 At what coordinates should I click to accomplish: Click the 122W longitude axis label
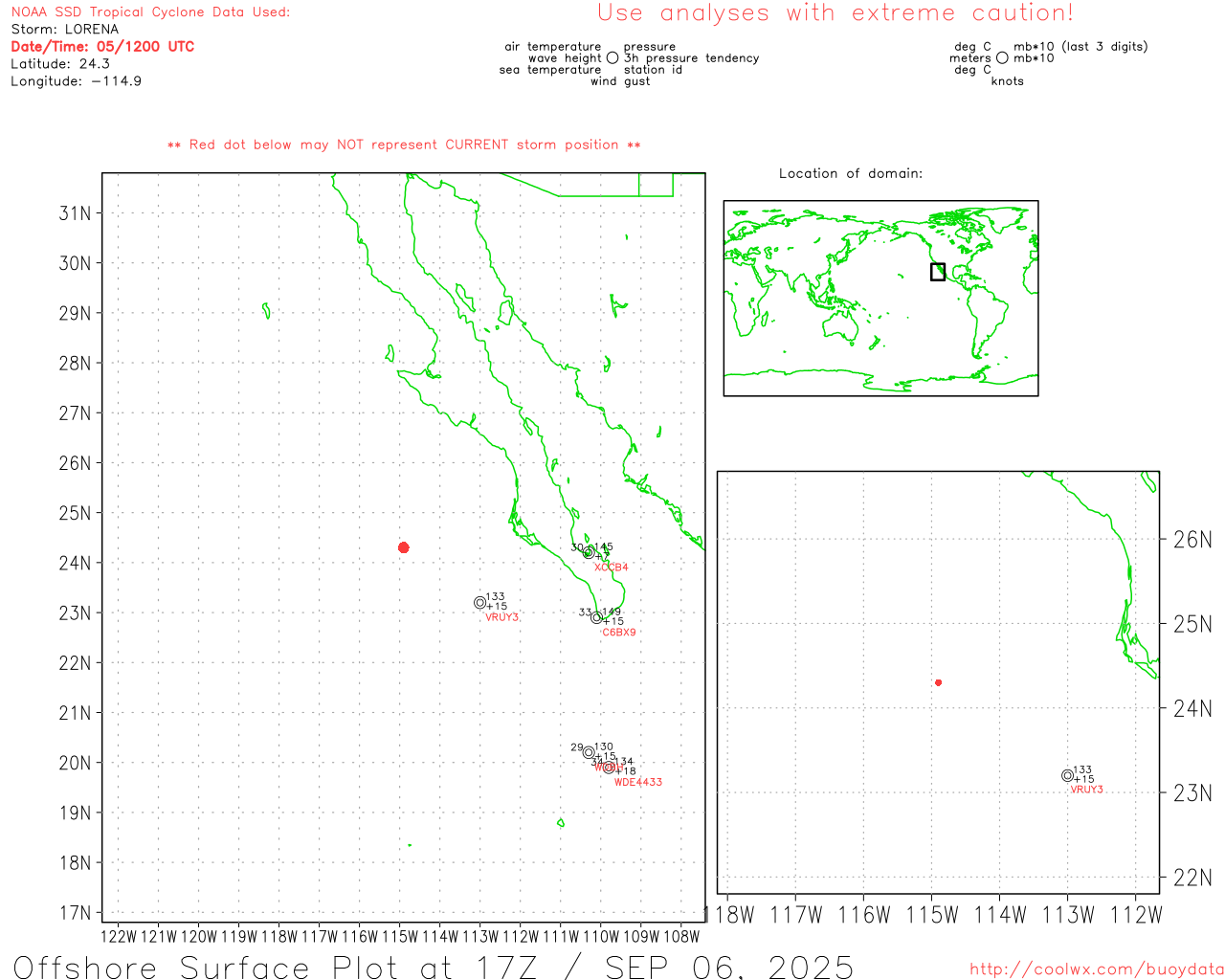coord(119,937)
